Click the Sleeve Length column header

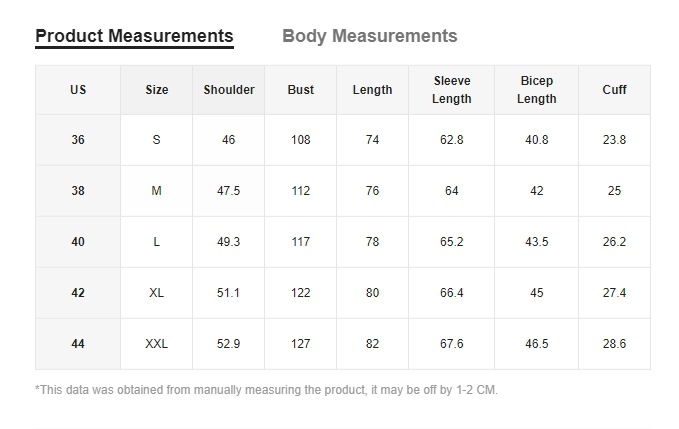(452, 90)
